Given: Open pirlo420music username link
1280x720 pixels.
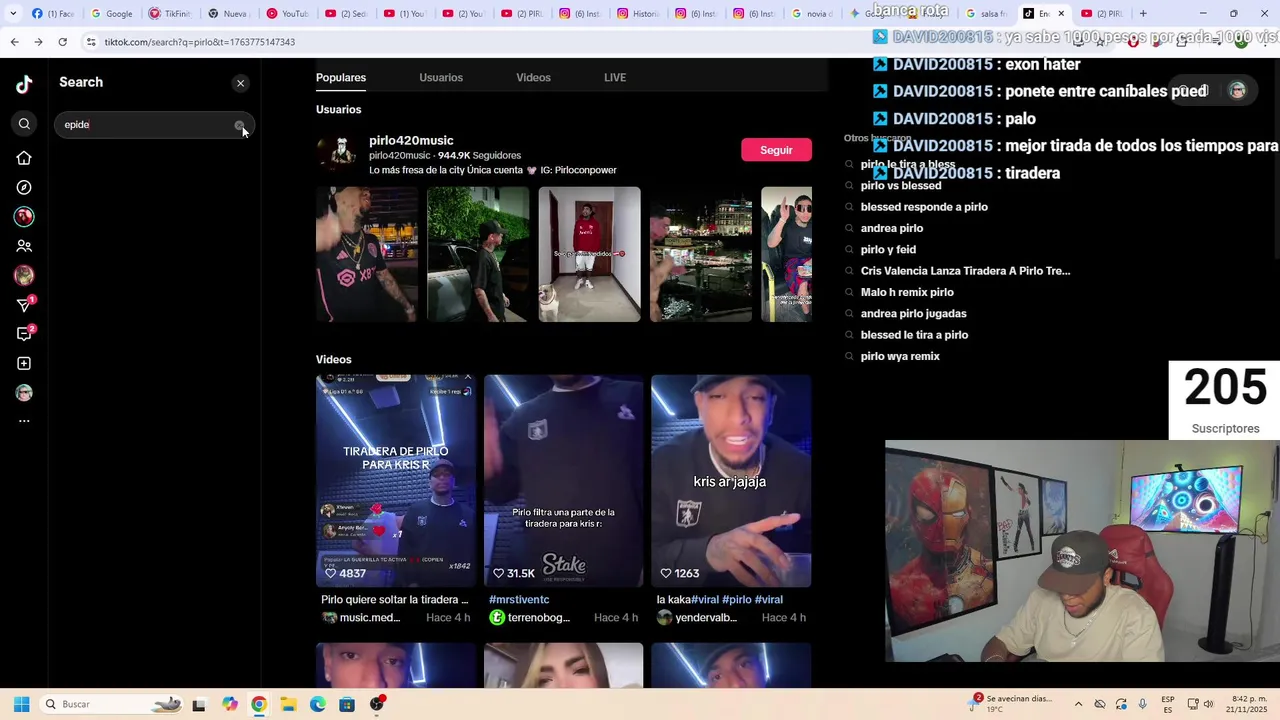Looking at the screenshot, I should pyautogui.click(x=411, y=141).
